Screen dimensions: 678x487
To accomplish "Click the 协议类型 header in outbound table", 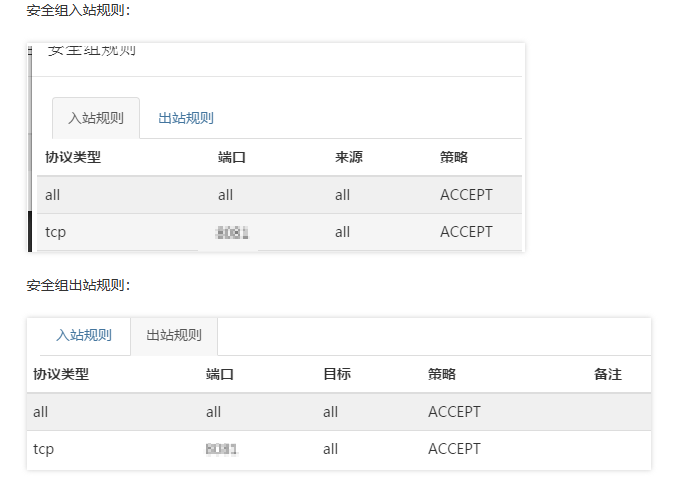I will tap(61, 374).
